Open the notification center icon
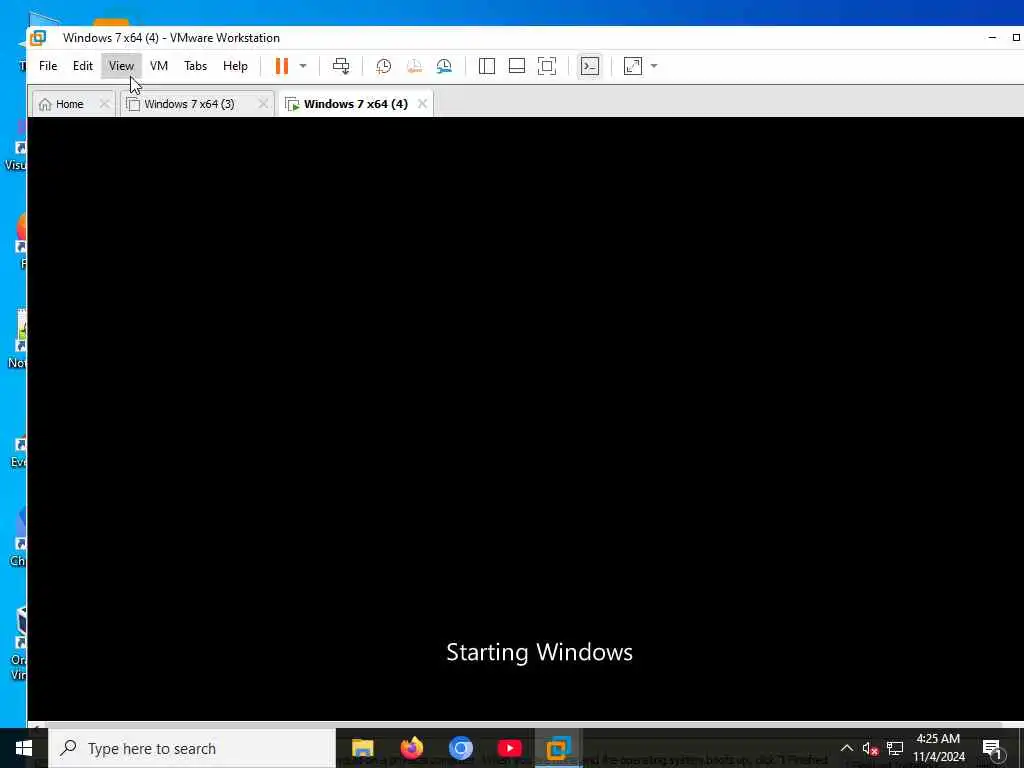Screen dimensions: 1024x768 click(992, 748)
